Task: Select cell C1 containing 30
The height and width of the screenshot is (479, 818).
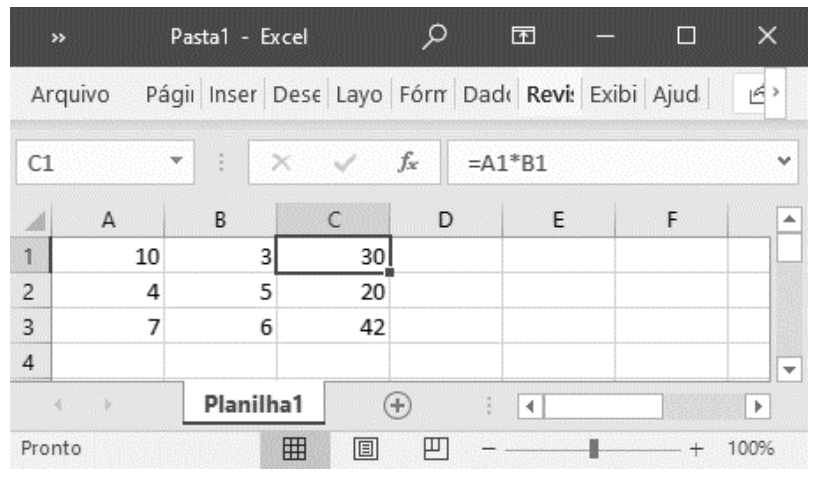Action: 333,256
